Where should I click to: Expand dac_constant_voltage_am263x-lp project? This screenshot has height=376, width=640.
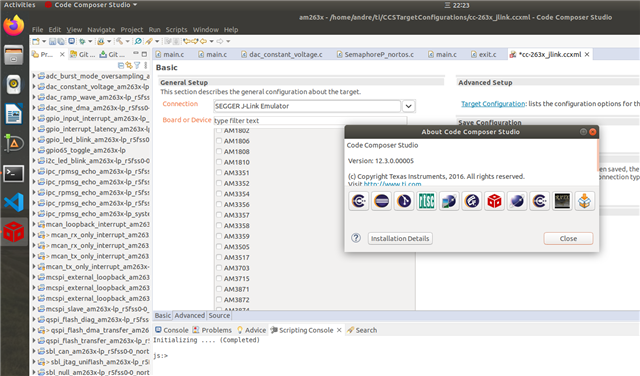pyautogui.click(x=34, y=87)
